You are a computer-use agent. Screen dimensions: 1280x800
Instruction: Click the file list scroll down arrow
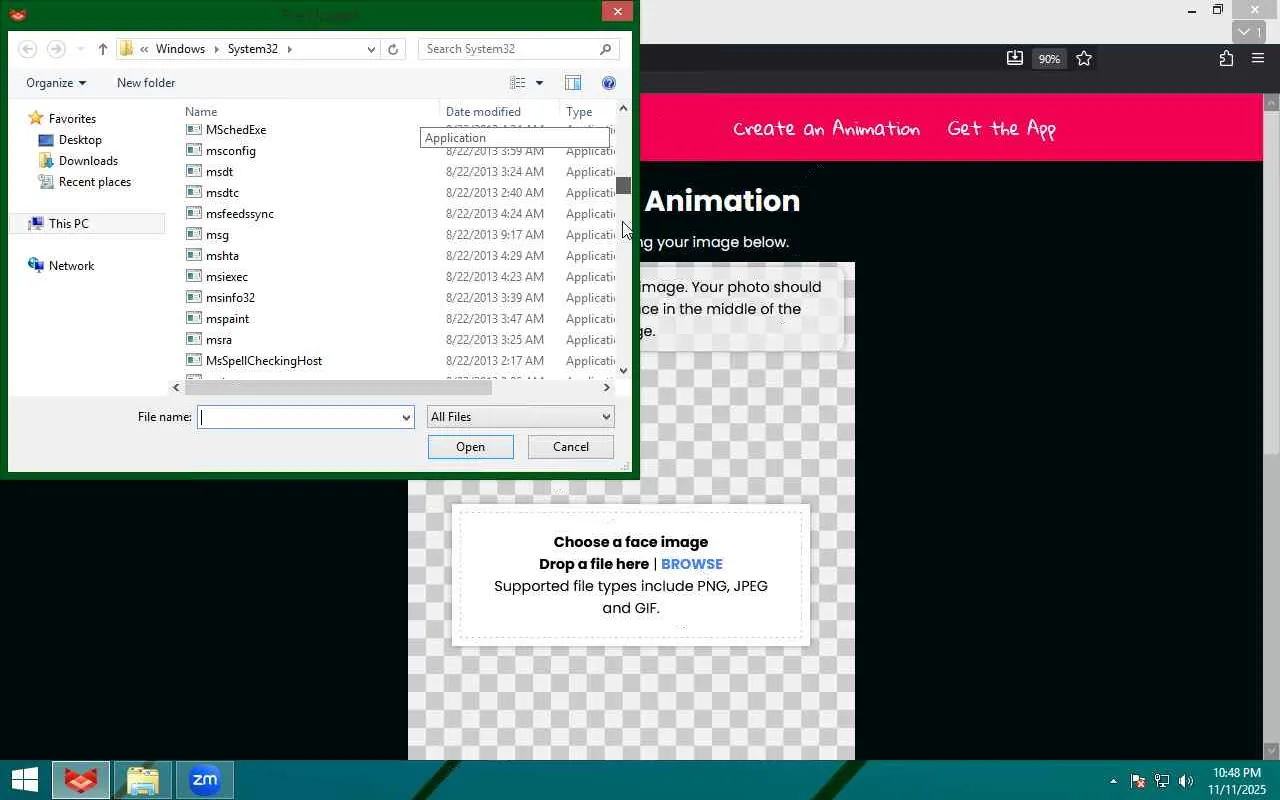(624, 371)
